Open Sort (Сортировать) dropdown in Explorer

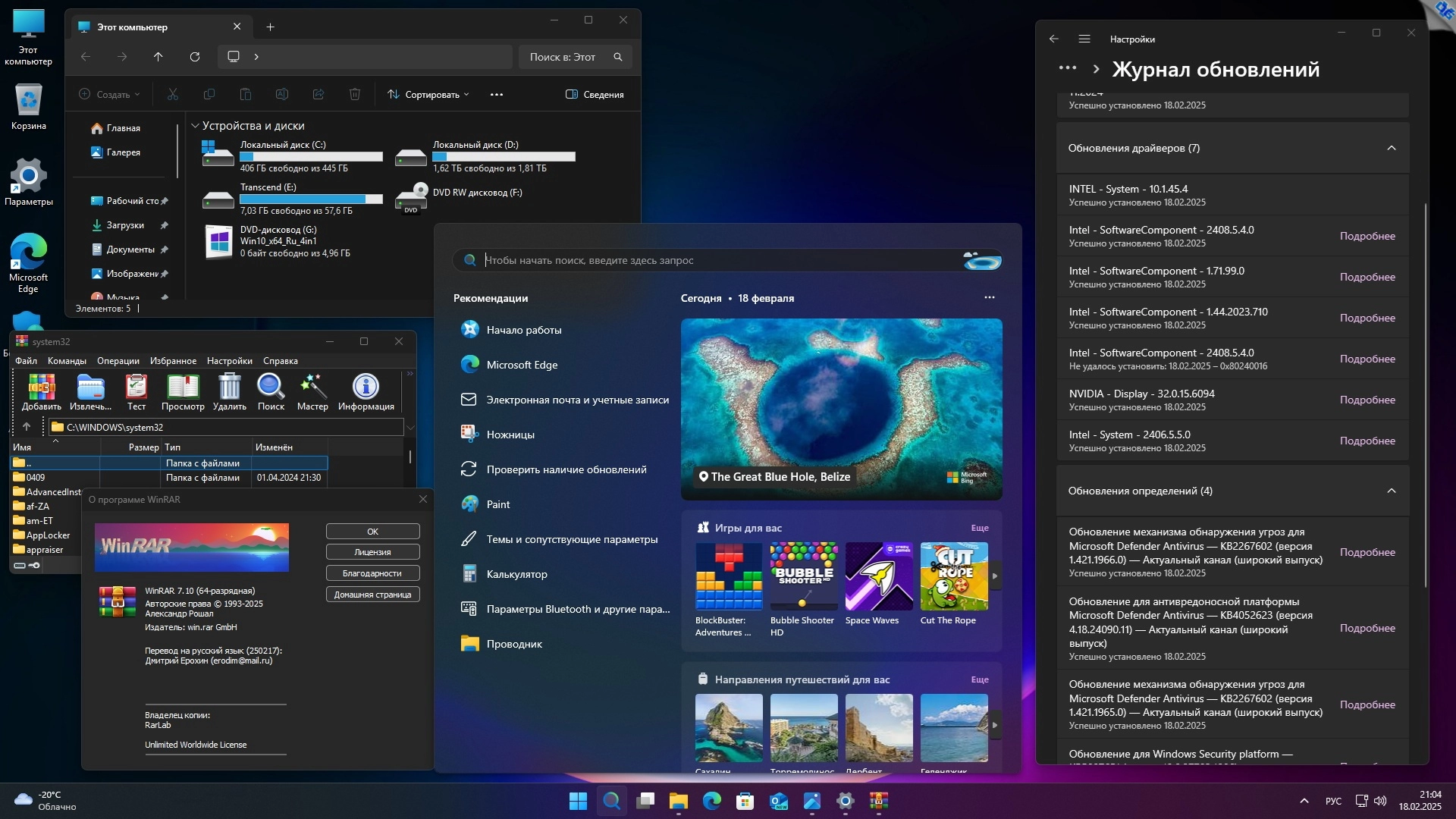[x=428, y=95]
